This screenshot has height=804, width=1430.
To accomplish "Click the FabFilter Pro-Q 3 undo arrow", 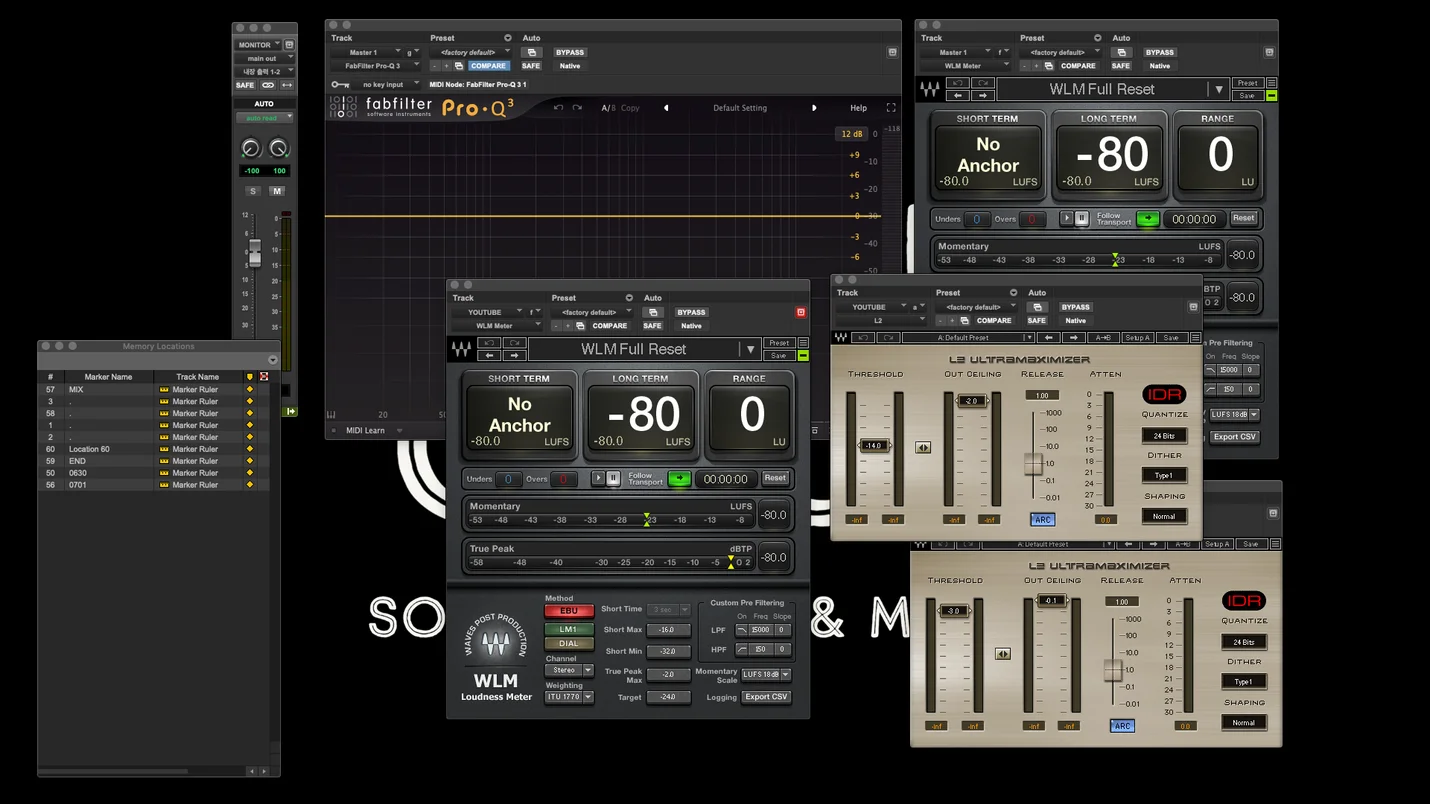I will coord(558,108).
